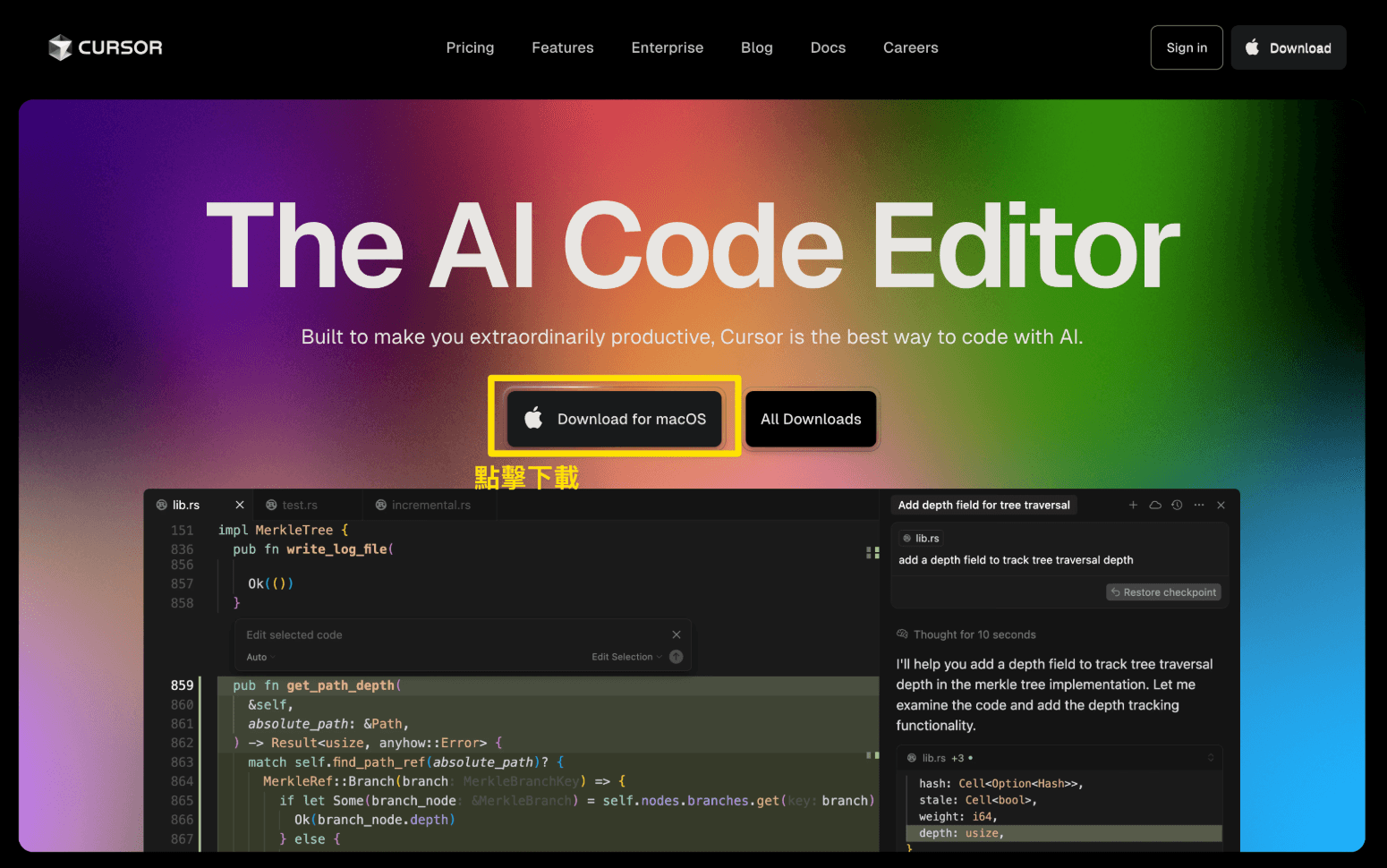Viewport: 1387px width, 868px height.
Task: Click line number 151 in gutter
Action: [x=182, y=530]
